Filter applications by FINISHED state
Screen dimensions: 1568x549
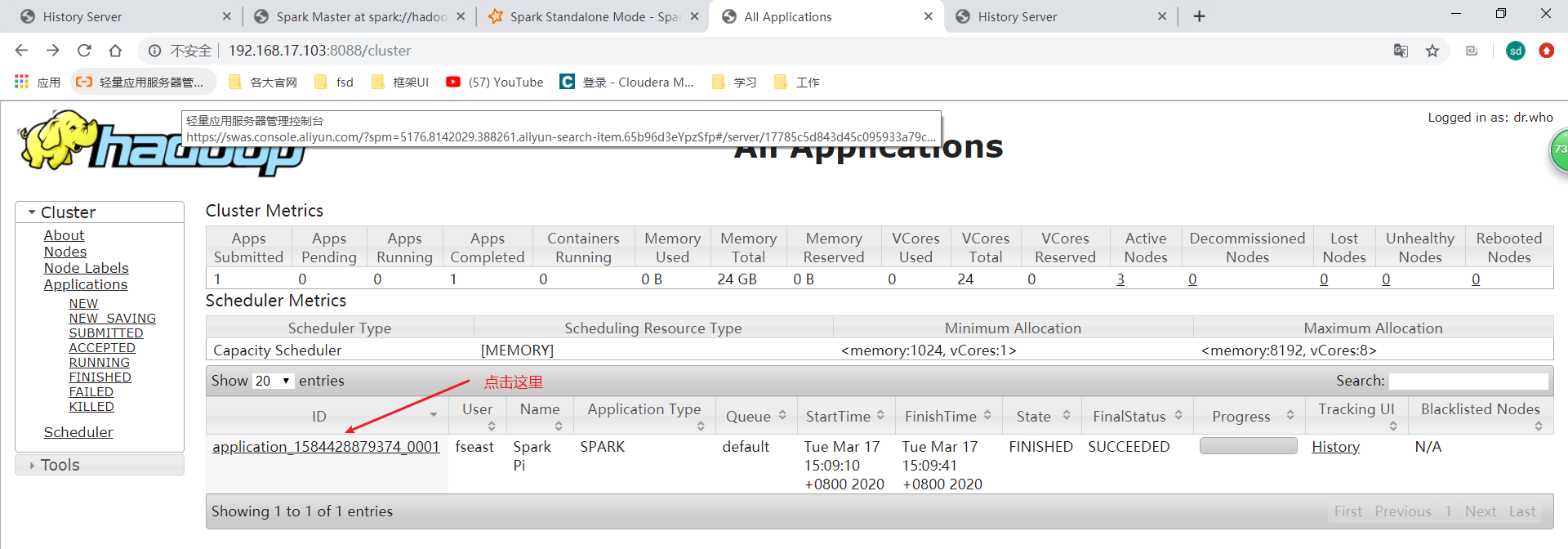pos(100,377)
